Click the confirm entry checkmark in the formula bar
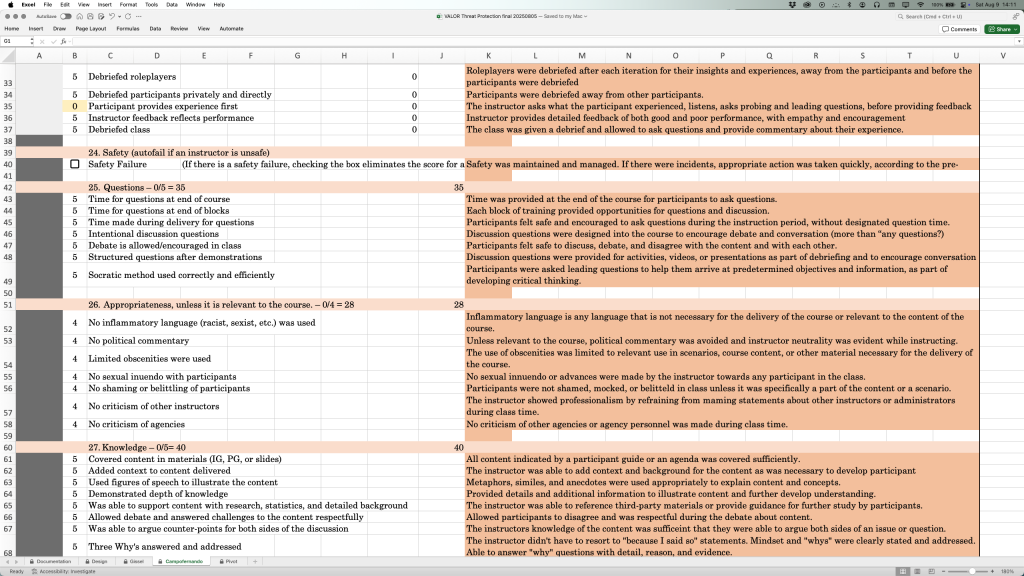The height and width of the screenshot is (576, 1024). click(53, 41)
